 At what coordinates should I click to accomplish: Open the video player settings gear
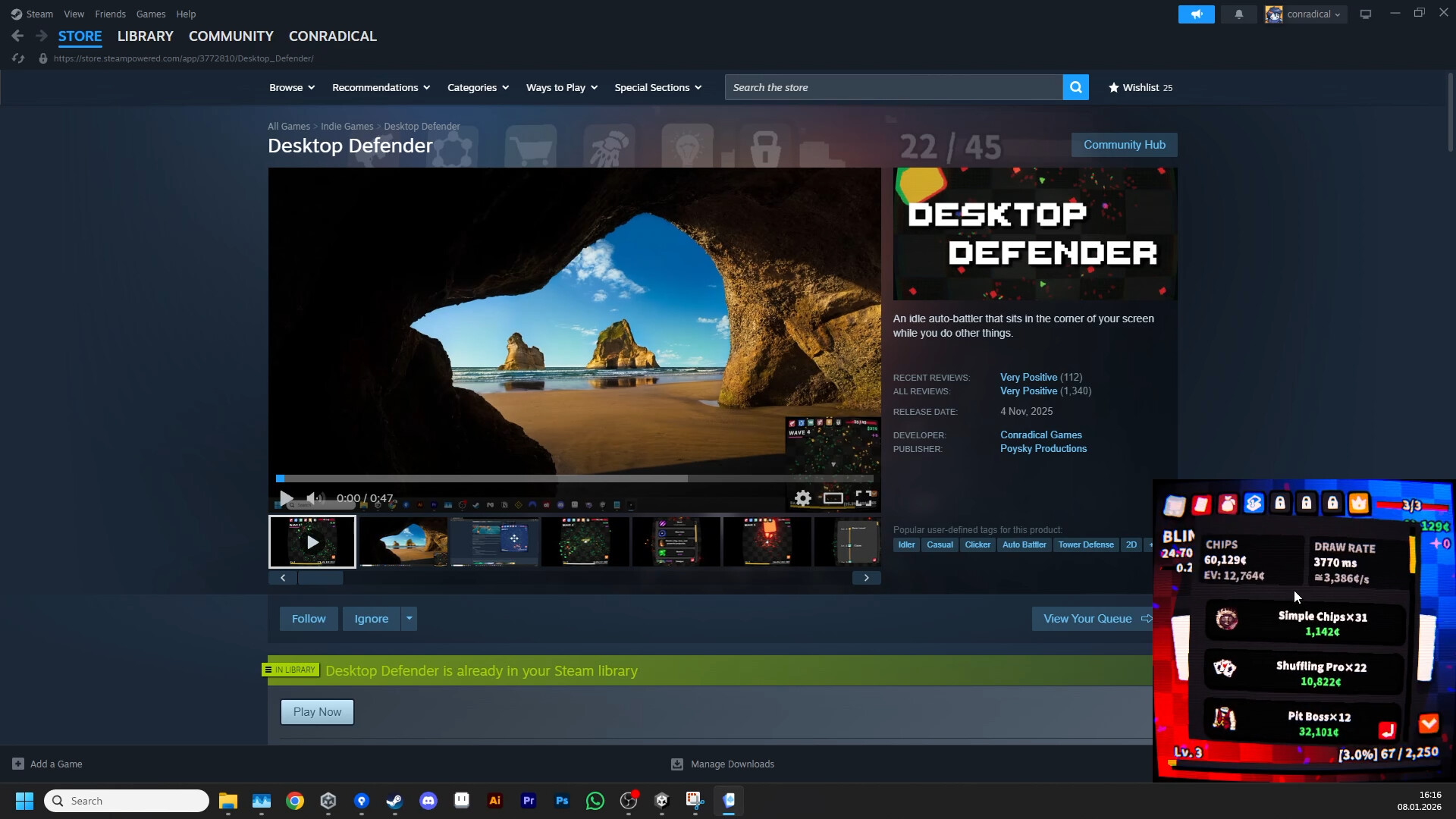[x=802, y=498]
